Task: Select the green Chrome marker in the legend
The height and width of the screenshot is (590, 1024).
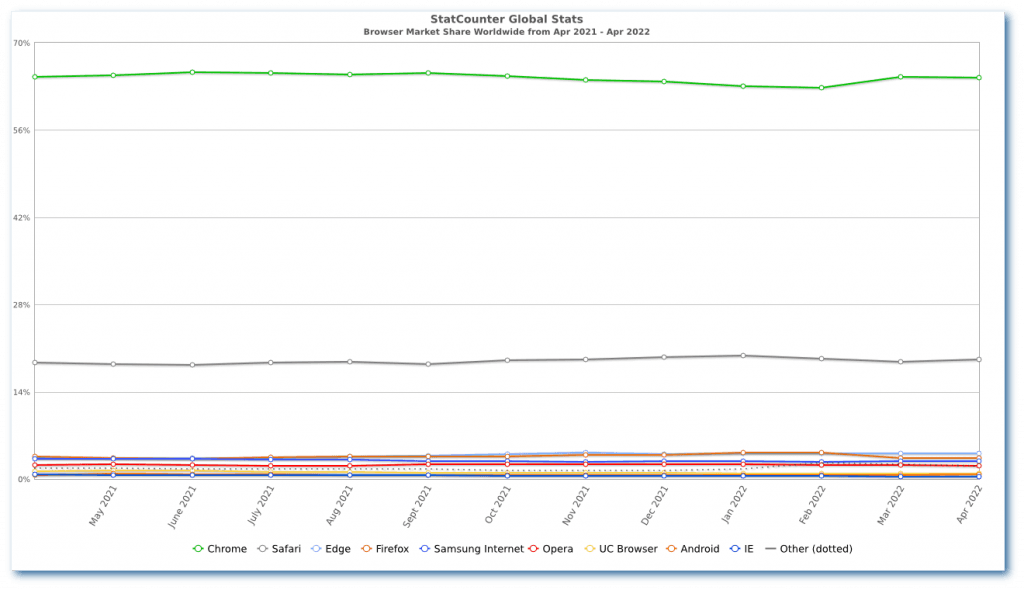Action: pos(199,548)
